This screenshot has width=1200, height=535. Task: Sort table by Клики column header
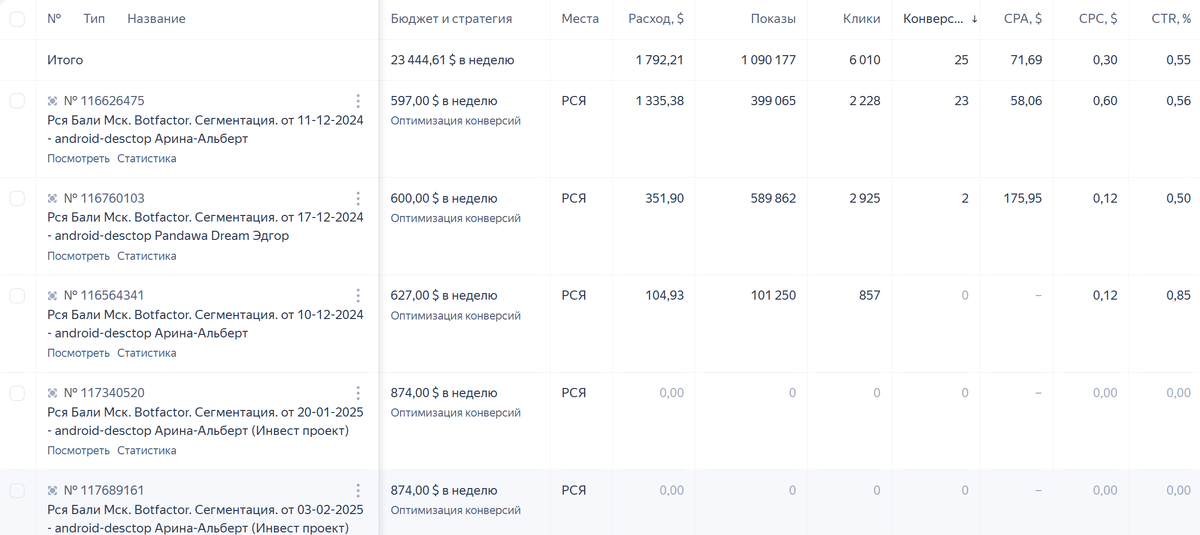click(861, 19)
